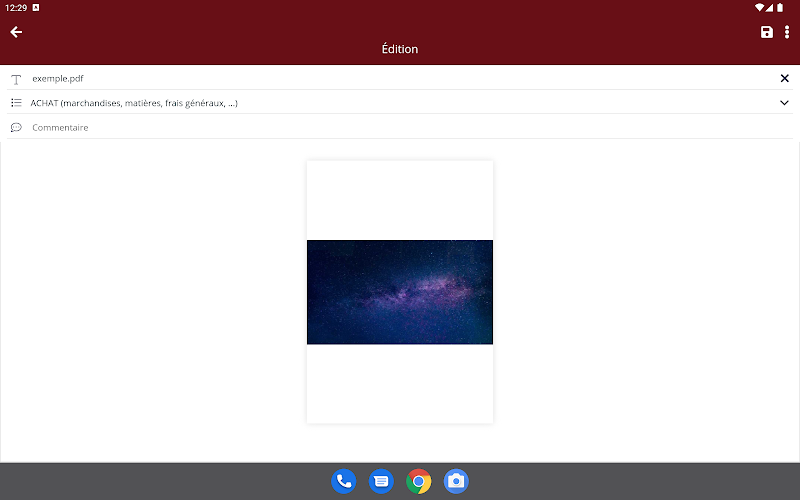This screenshot has width=800, height=500.
Task: Open the Messages app in the dock
Action: point(381,481)
